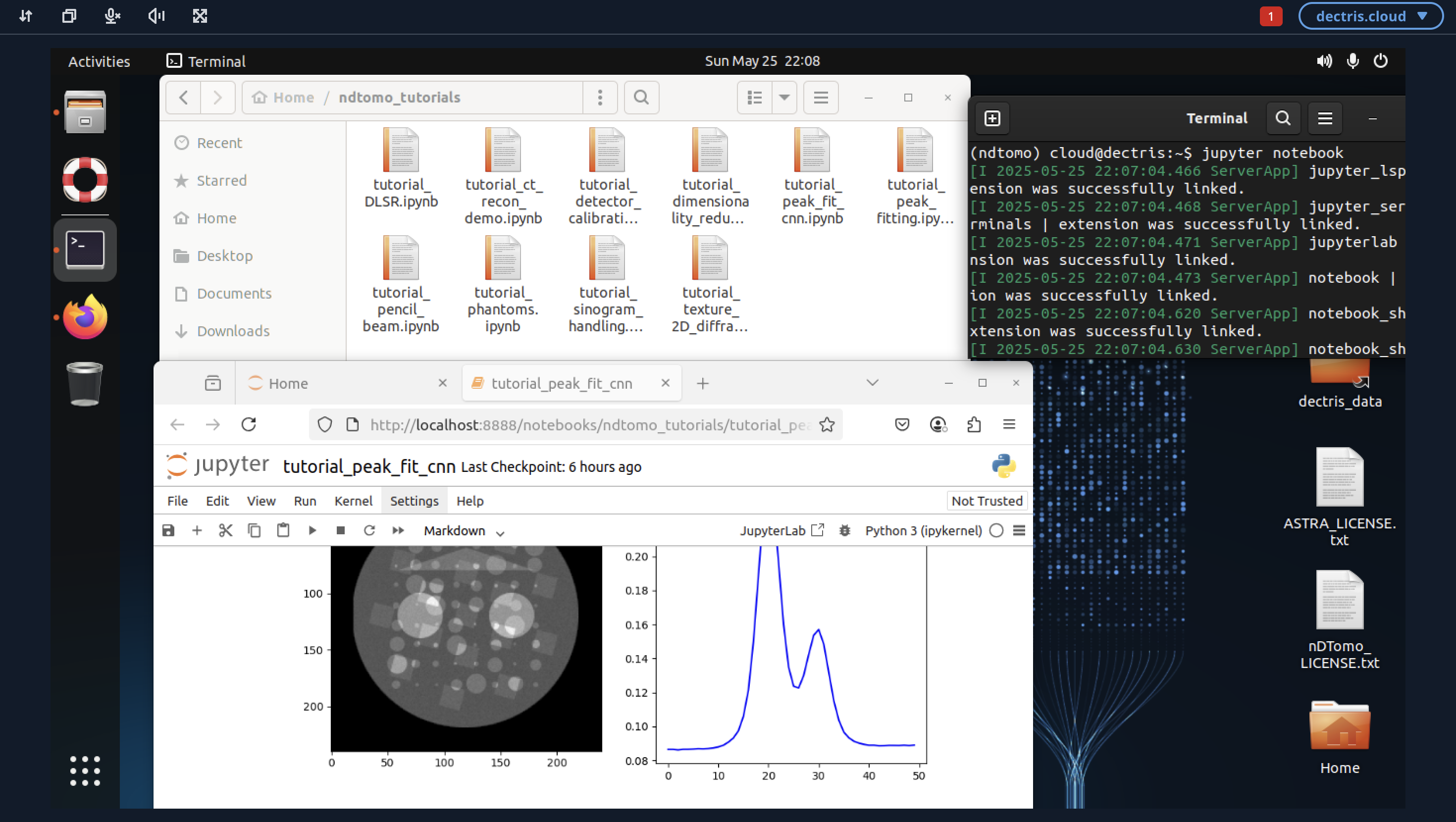Open the Jupyter toolbar hamburger menu
This screenshot has width=1456, height=822.
[1019, 530]
